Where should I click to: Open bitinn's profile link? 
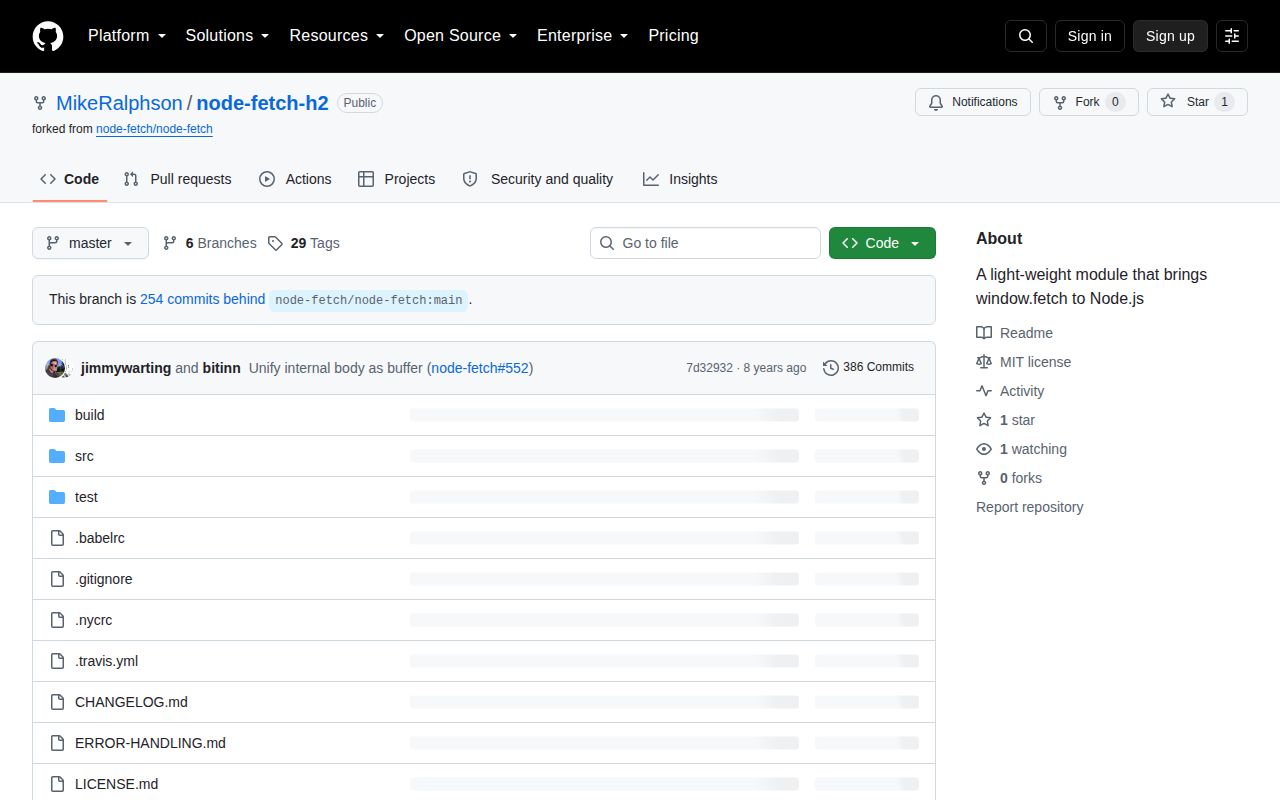(x=222, y=368)
